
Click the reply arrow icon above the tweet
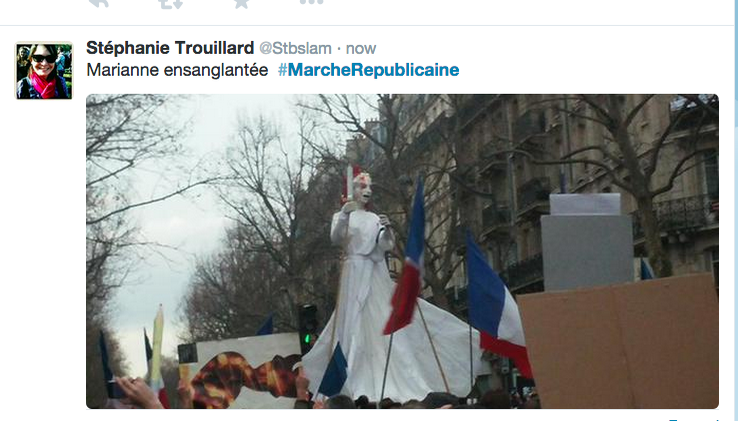99,3
